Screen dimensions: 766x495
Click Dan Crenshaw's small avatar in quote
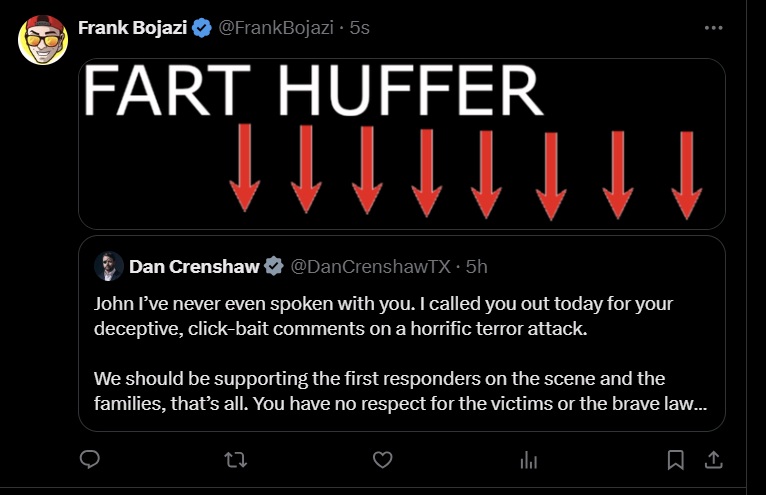[x=108, y=266]
